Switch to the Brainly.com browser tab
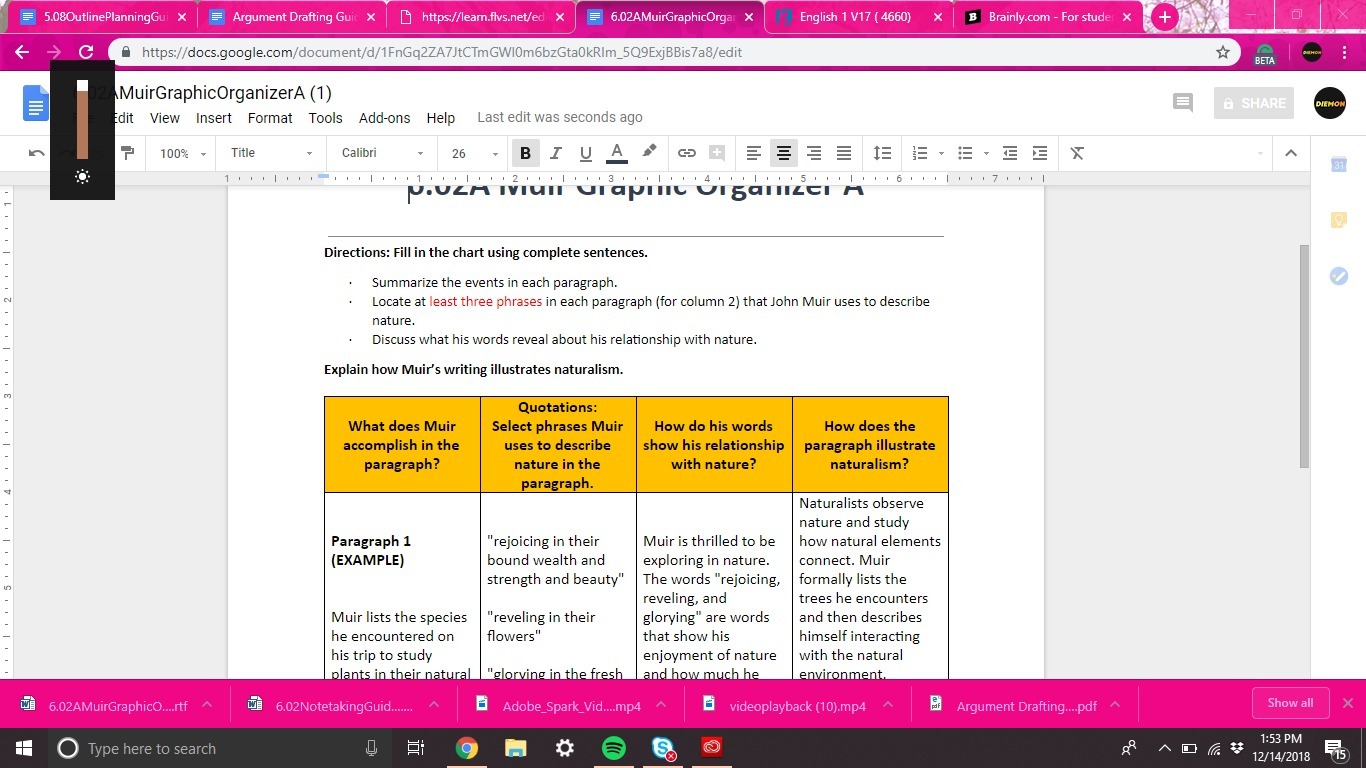 1048,17
